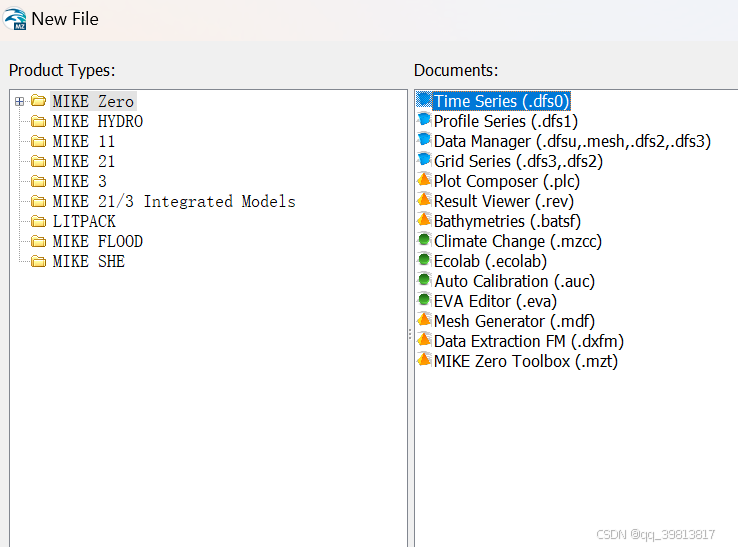
Task: Click the Auto Calibration green icon
Action: pyautogui.click(x=424, y=280)
